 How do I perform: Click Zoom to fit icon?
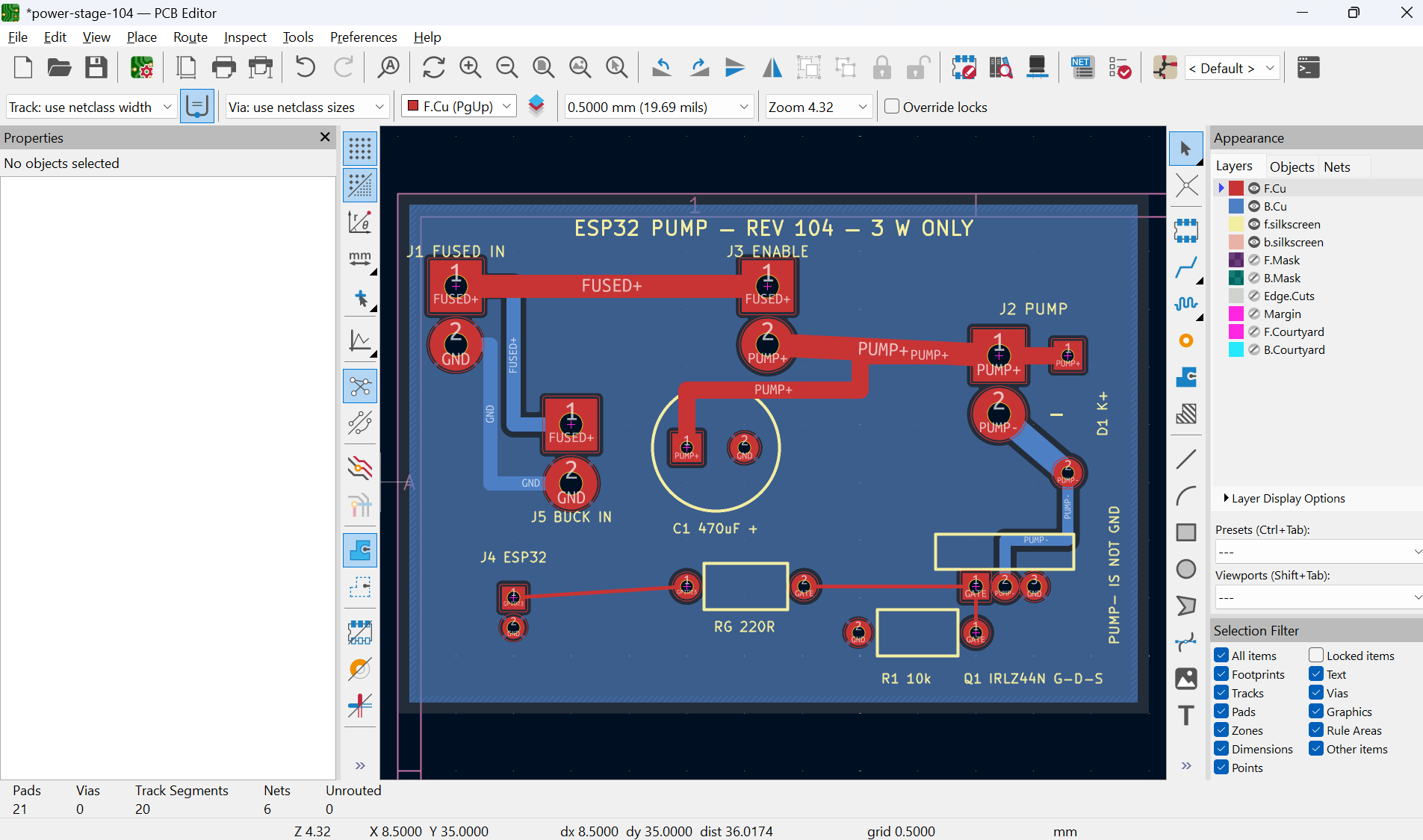pyautogui.click(x=543, y=68)
